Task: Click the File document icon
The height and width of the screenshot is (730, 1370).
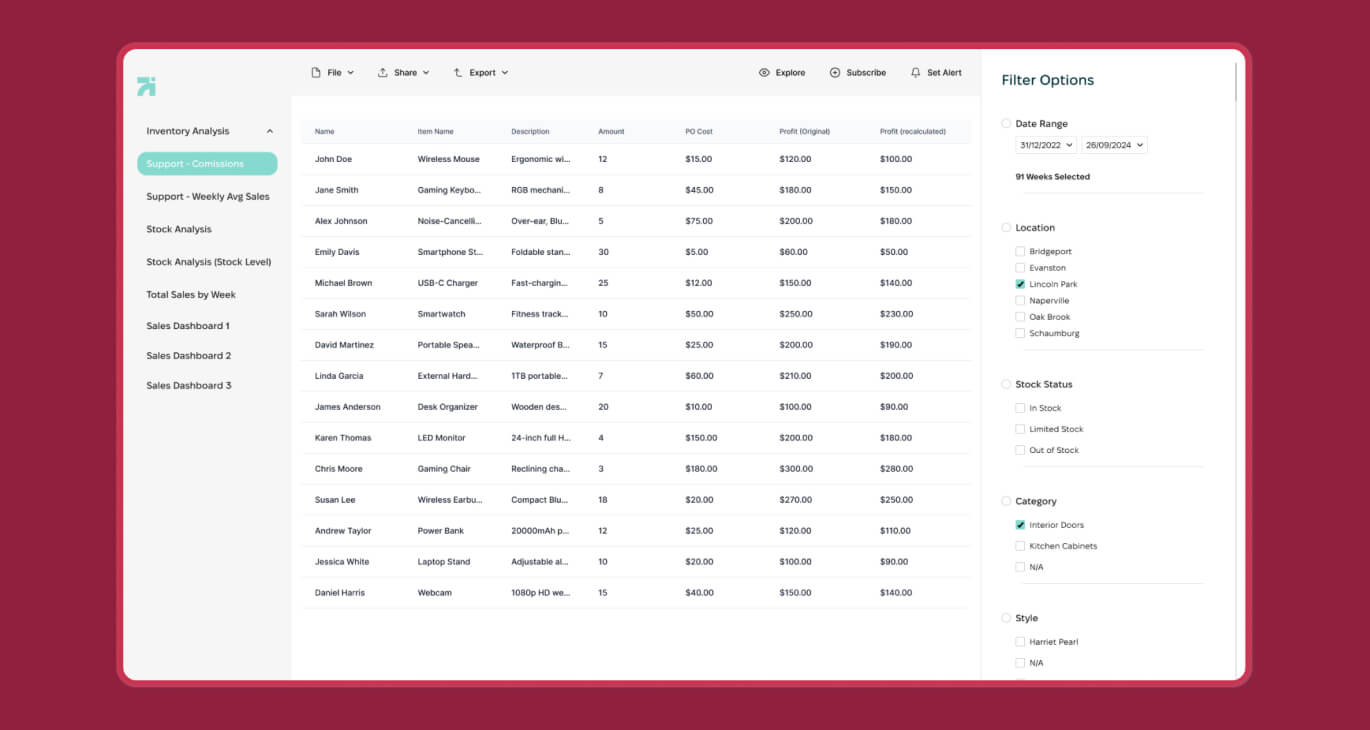Action: [316, 73]
